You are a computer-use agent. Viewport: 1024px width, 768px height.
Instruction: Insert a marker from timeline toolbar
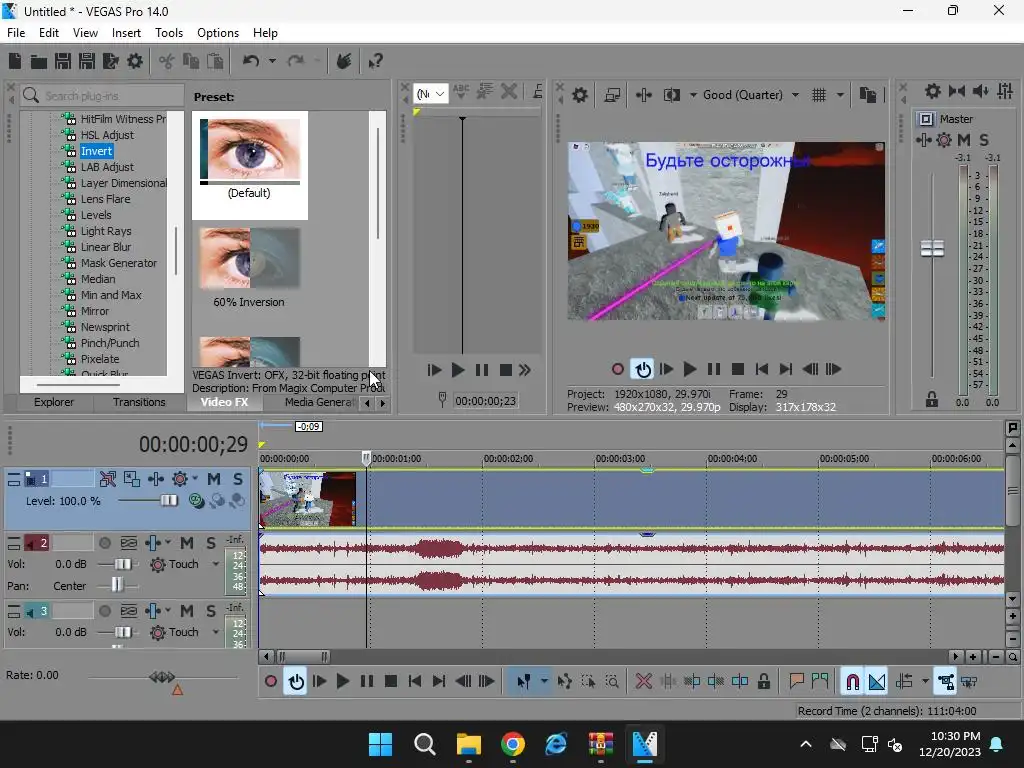click(796, 682)
